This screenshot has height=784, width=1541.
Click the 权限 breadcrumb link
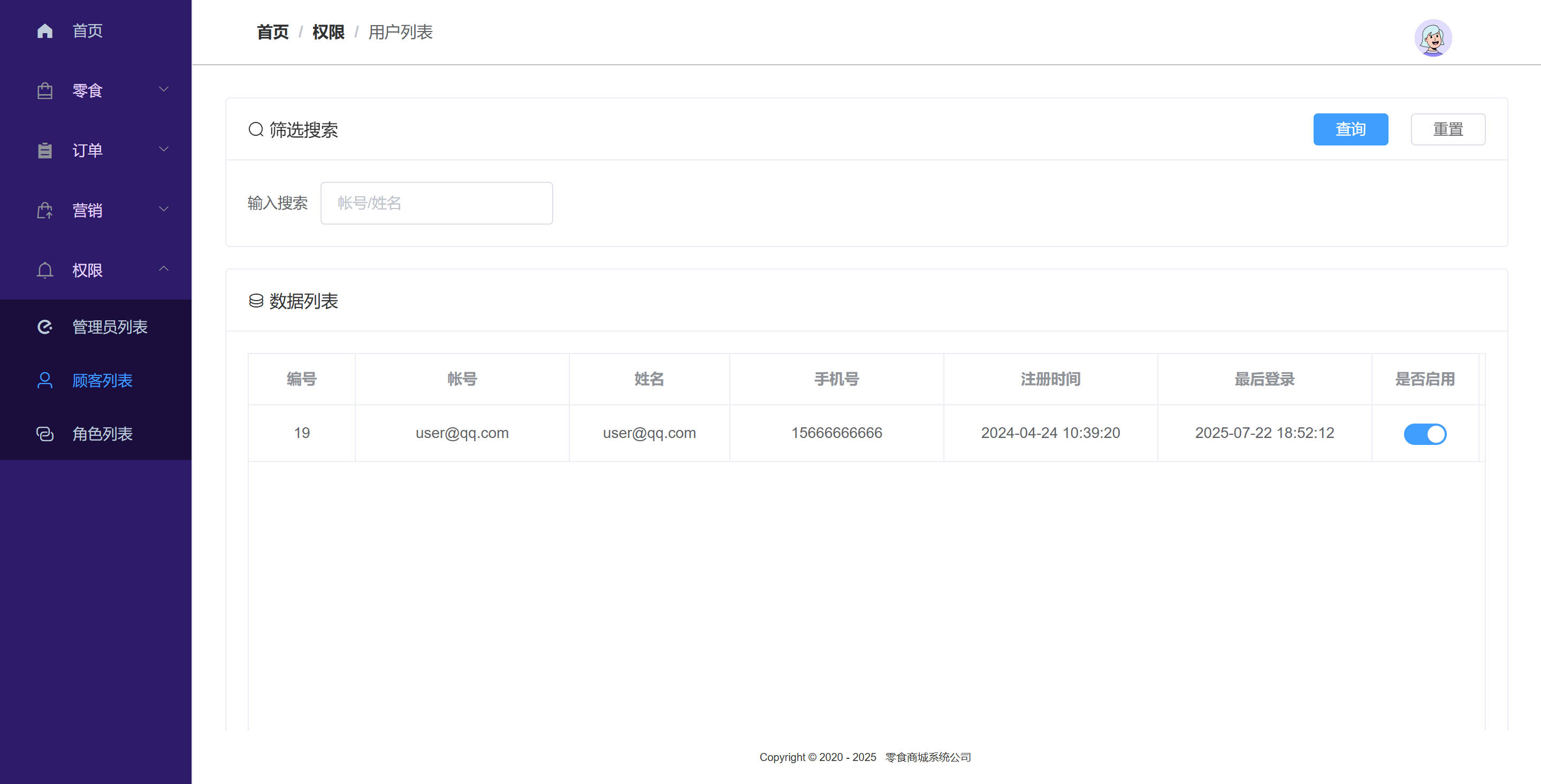[x=329, y=32]
